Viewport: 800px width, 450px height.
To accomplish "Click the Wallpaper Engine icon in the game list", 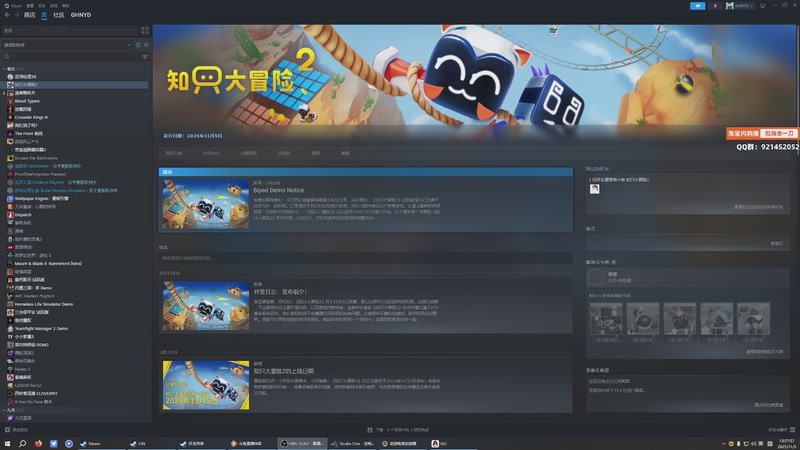I will (x=10, y=198).
